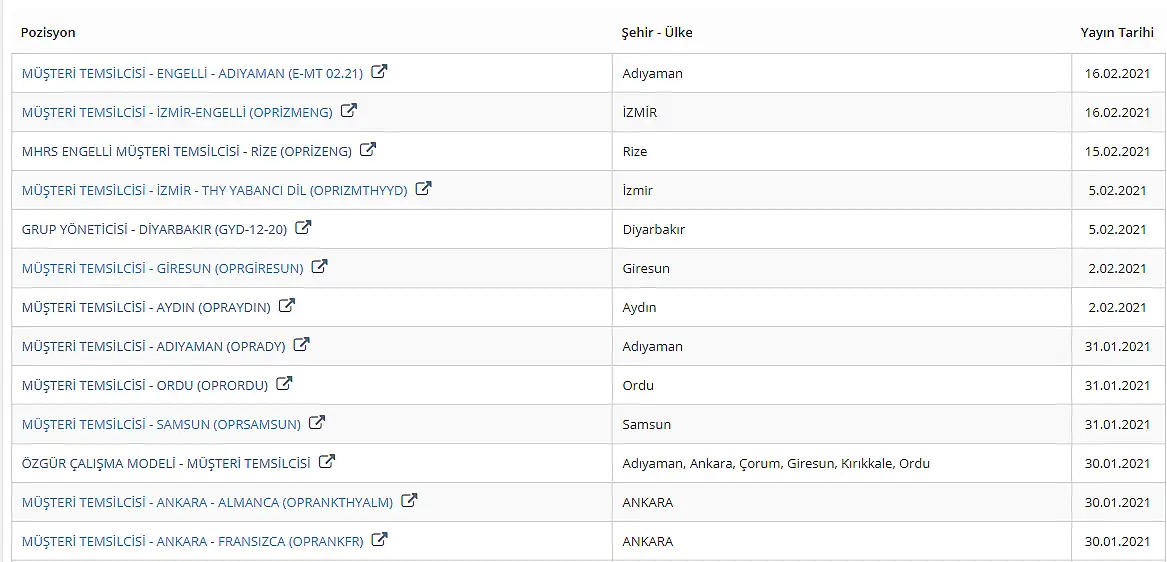Open Ankara Fransızca (OPRANKFR) job link
This screenshot has height=562, width=1167.
(193, 541)
